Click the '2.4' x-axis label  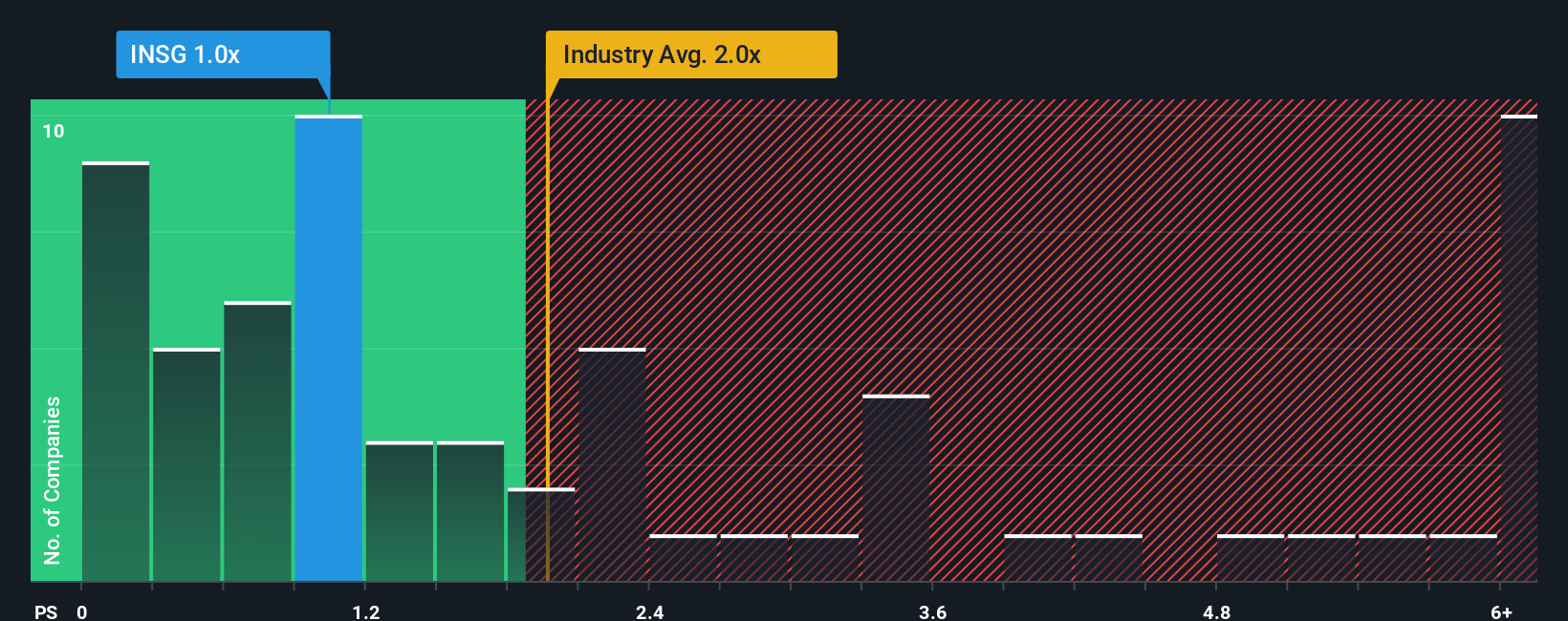tap(650, 611)
